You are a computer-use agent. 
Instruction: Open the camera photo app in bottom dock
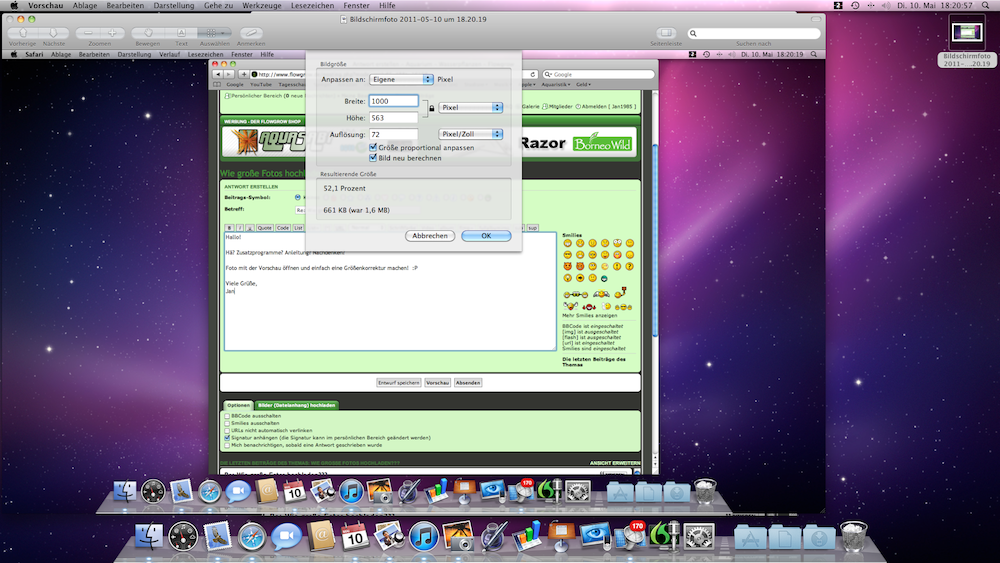click(458, 536)
